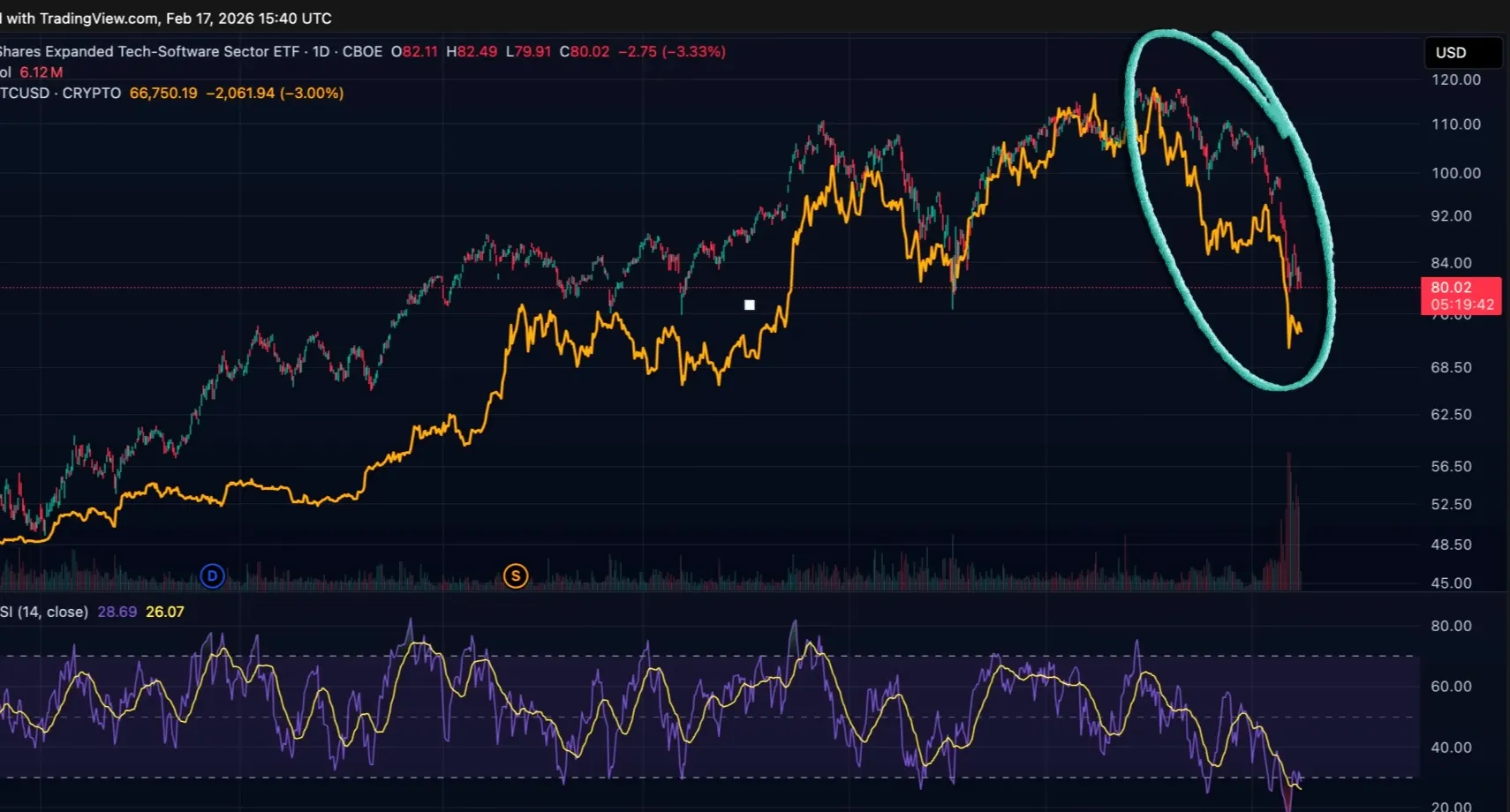
Task: Click the purple RSI value 28.69
Action: coord(117,612)
